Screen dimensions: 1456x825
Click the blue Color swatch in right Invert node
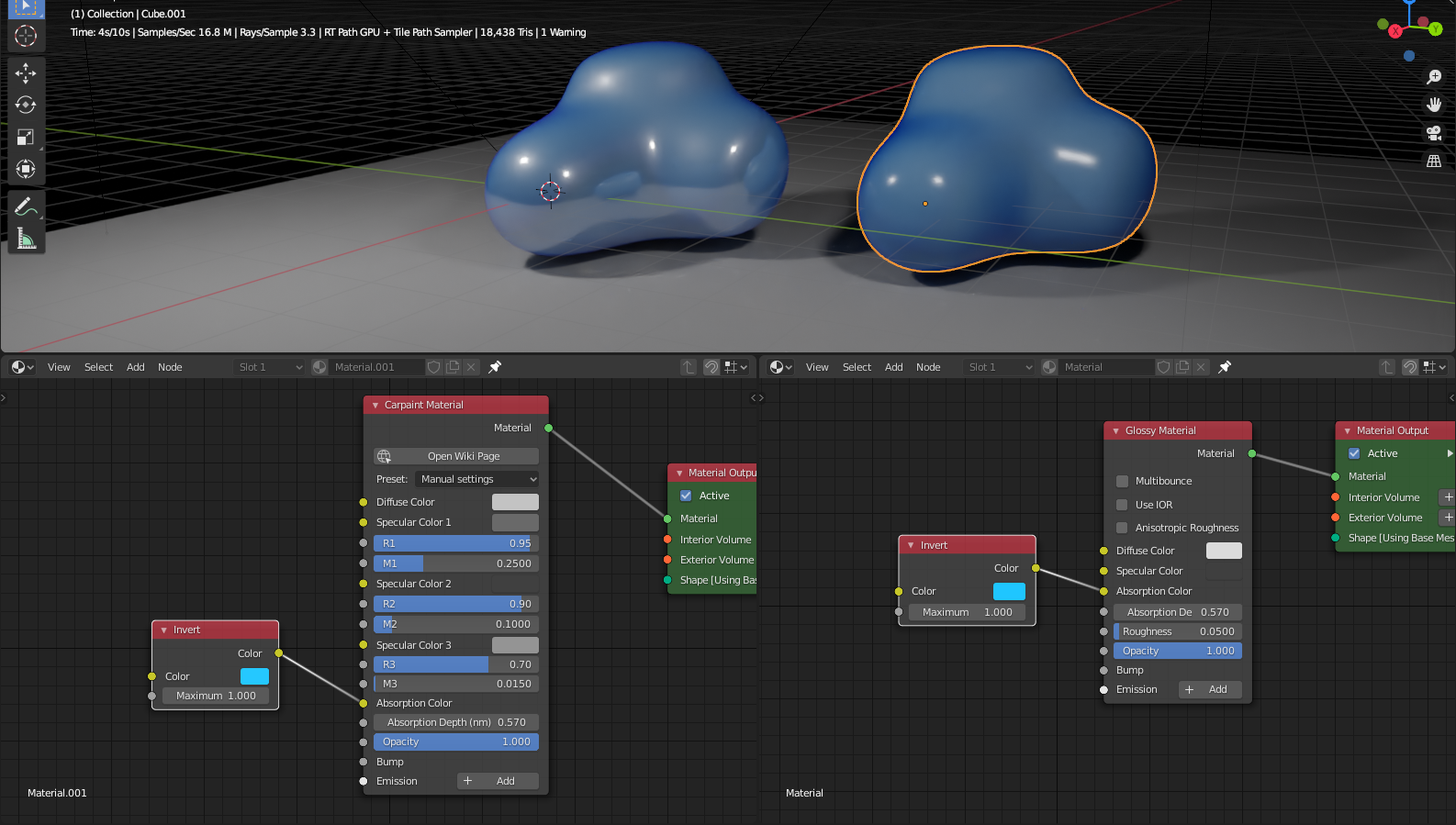[1008, 591]
